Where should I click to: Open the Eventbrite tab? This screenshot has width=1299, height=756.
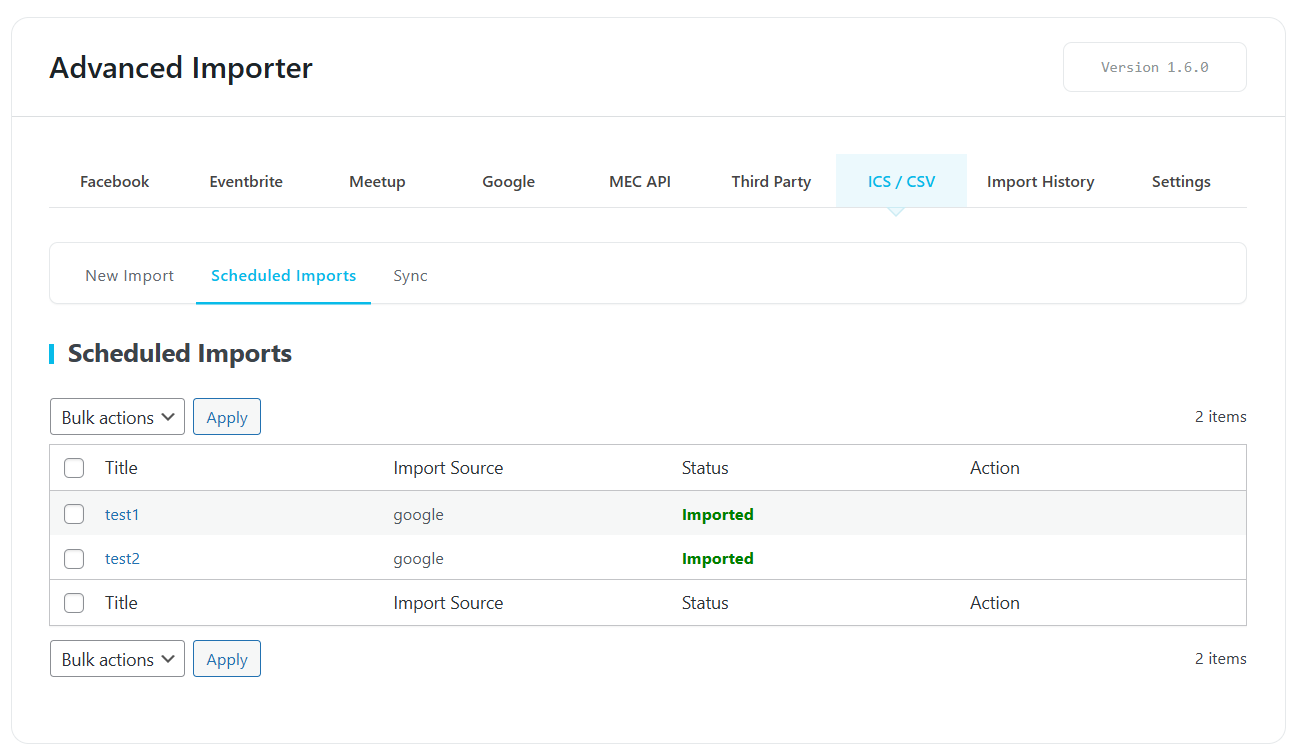(x=246, y=181)
